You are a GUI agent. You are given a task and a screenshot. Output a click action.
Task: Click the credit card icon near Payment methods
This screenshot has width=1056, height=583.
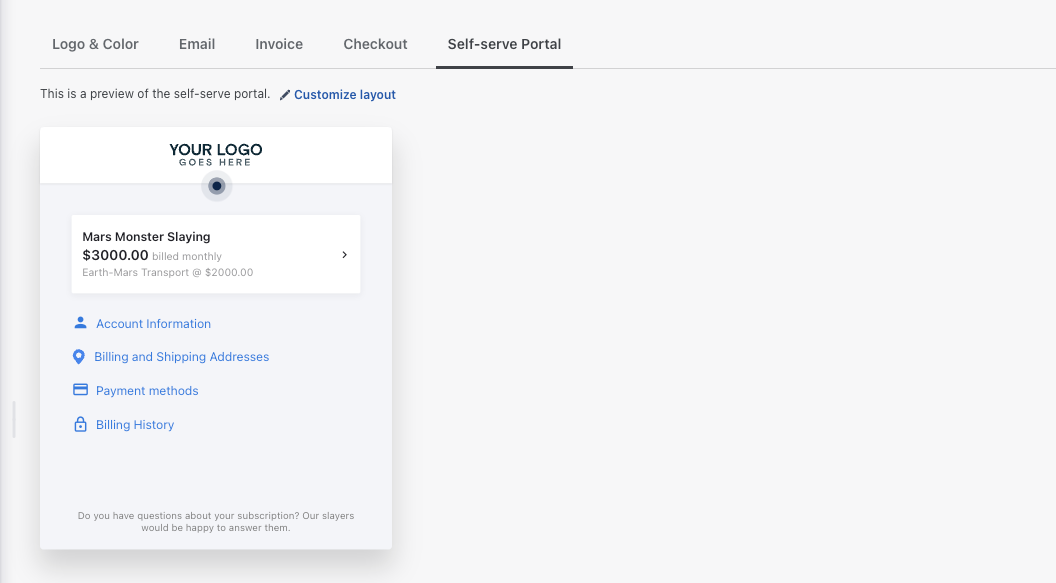[80, 389]
